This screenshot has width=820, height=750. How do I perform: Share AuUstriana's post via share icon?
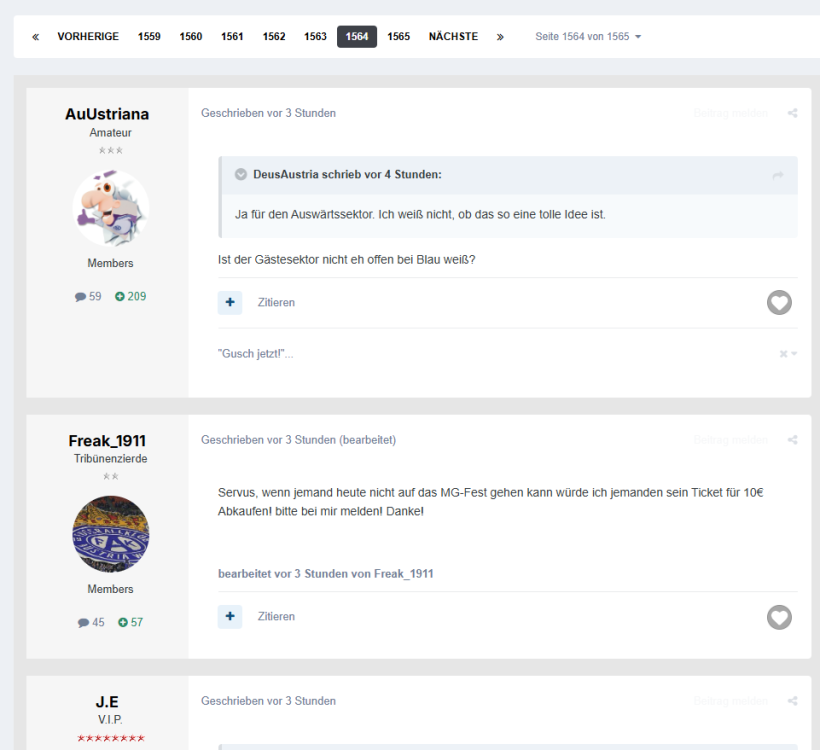point(792,113)
